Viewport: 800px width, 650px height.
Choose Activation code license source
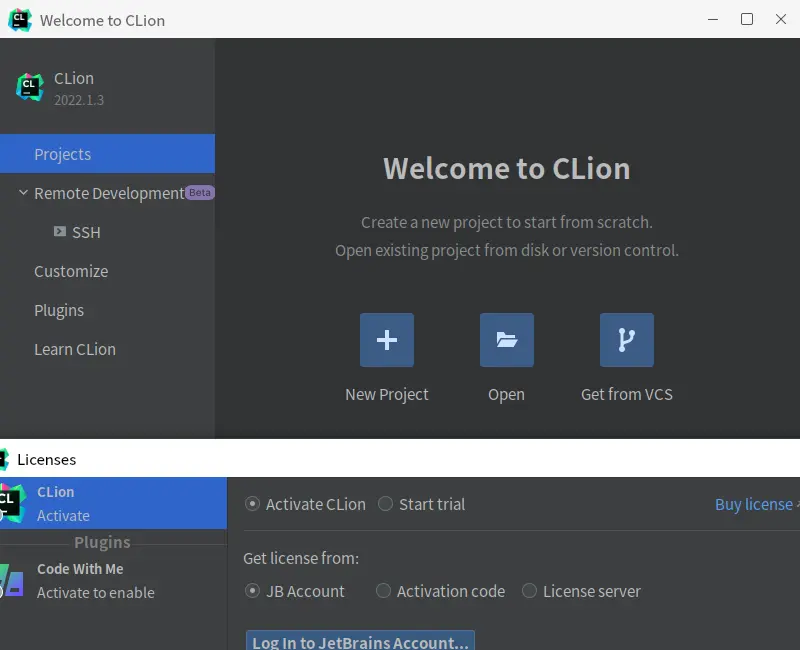click(x=383, y=591)
